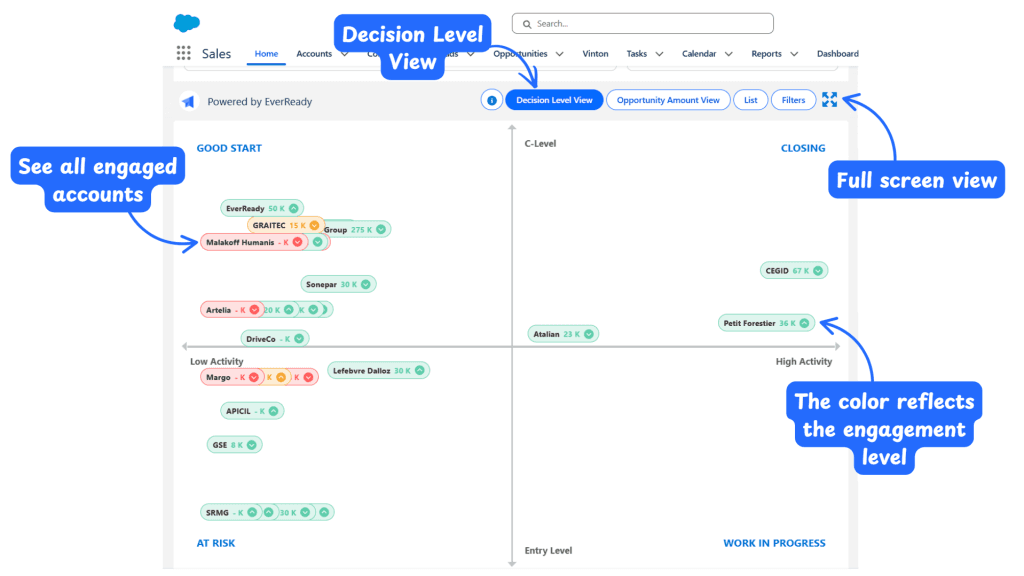Click the global Search field
The height and width of the screenshot is (576, 1024).
pyautogui.click(x=643, y=24)
